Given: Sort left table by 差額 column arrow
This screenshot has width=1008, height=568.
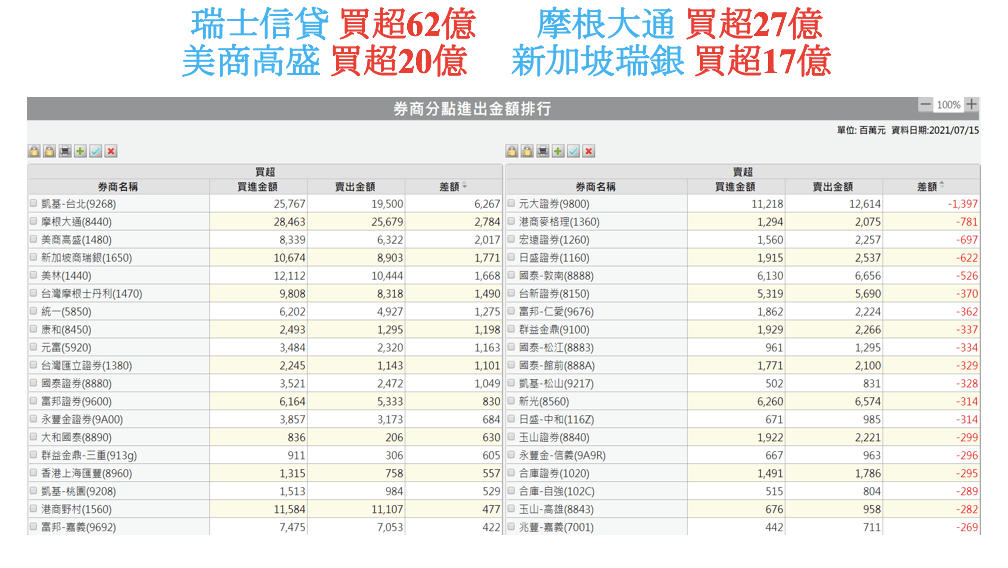Looking at the screenshot, I should pyautogui.click(x=464, y=186).
